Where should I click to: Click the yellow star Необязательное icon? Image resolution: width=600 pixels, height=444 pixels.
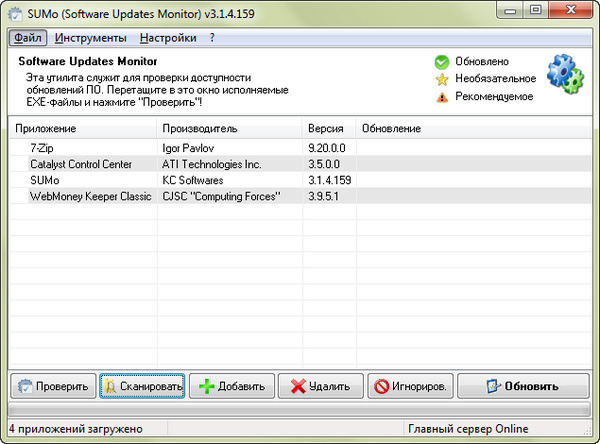point(441,79)
